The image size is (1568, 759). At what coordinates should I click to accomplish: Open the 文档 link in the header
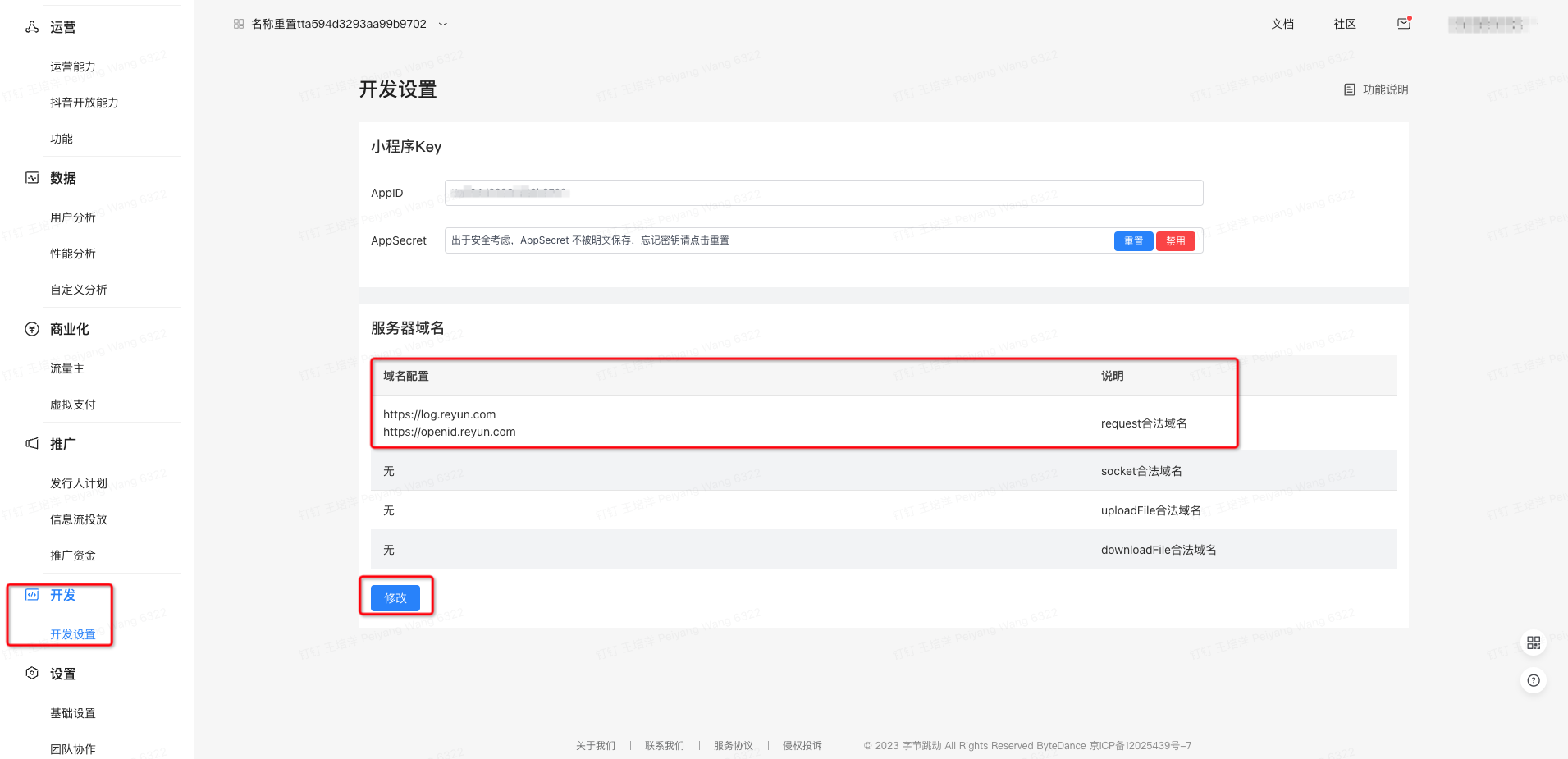tap(1282, 24)
